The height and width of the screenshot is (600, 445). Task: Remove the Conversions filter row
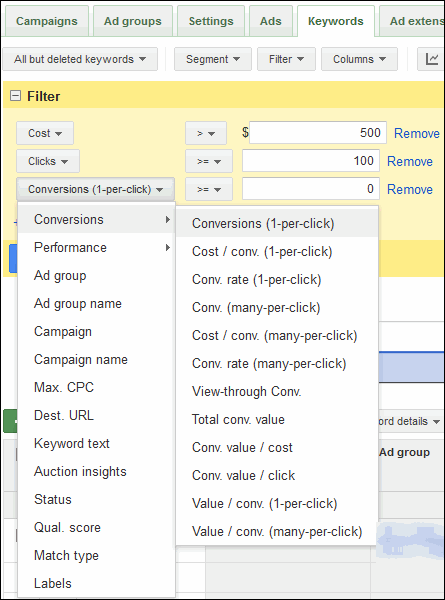[410, 189]
